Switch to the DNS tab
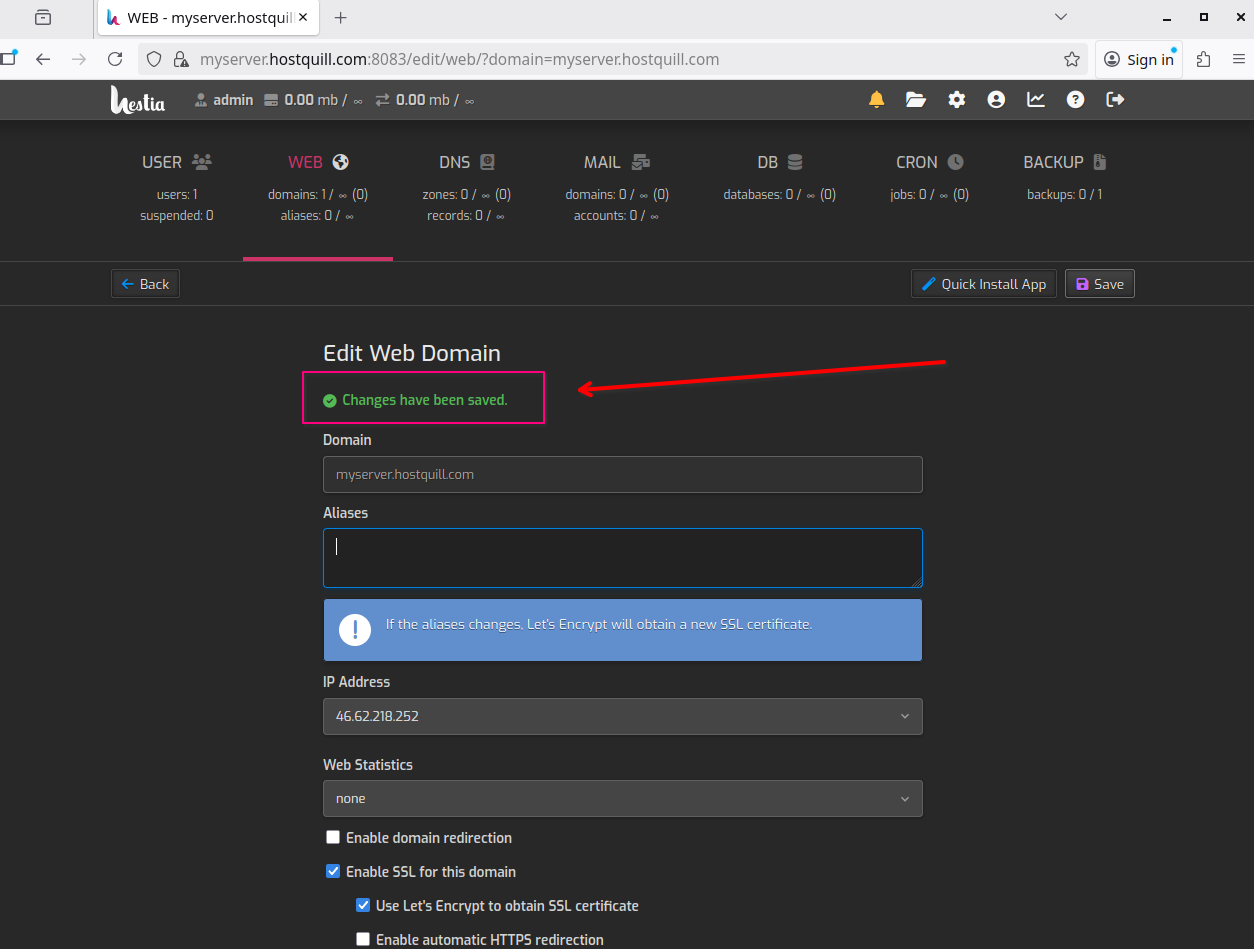 (467, 162)
